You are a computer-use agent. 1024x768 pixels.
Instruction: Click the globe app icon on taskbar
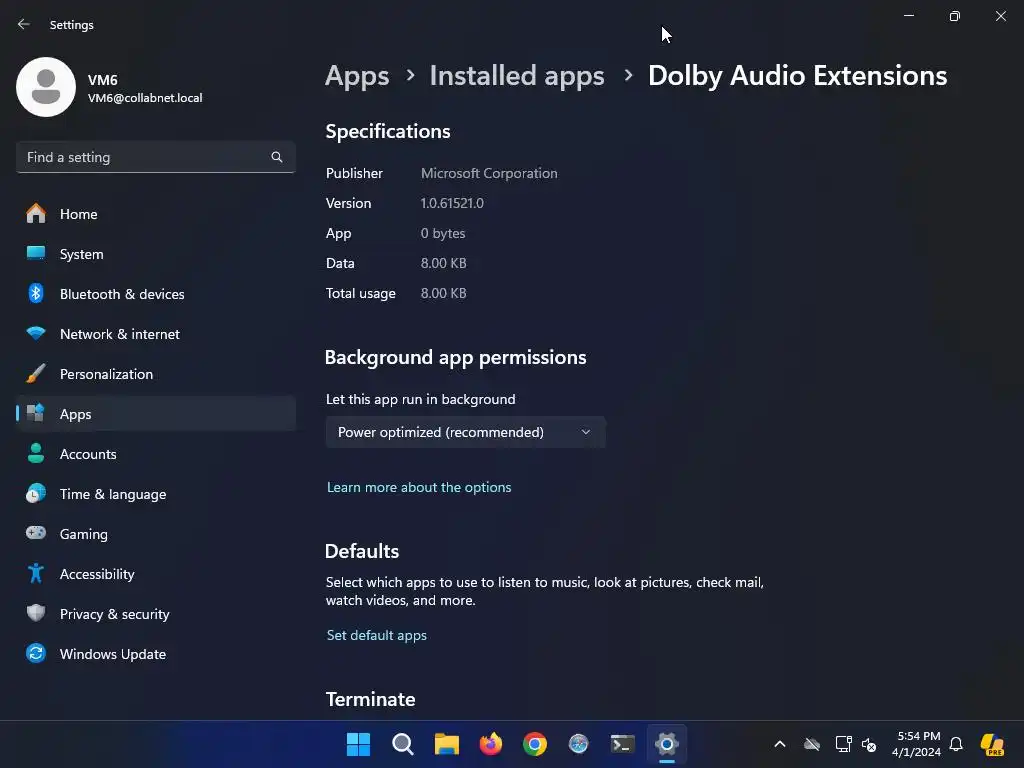pyautogui.click(x=579, y=744)
